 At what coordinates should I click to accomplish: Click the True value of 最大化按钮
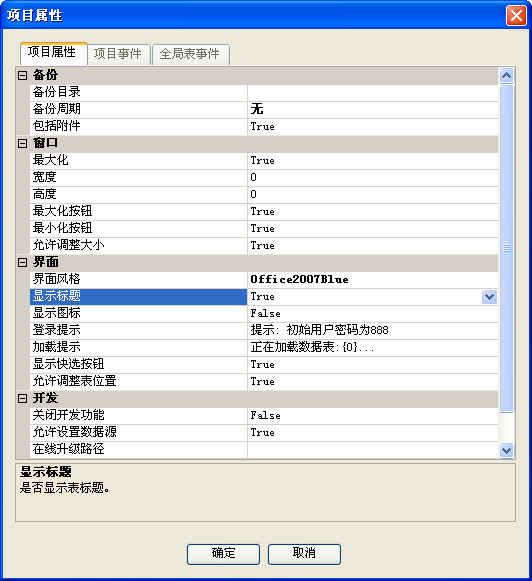(263, 212)
